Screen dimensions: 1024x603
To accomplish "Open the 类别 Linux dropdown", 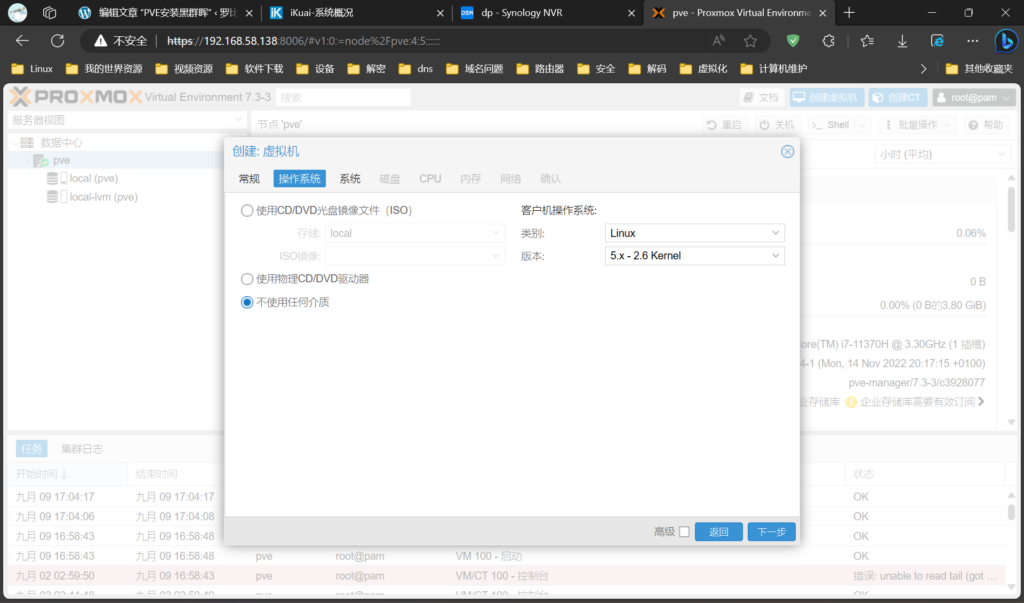I will [x=695, y=233].
